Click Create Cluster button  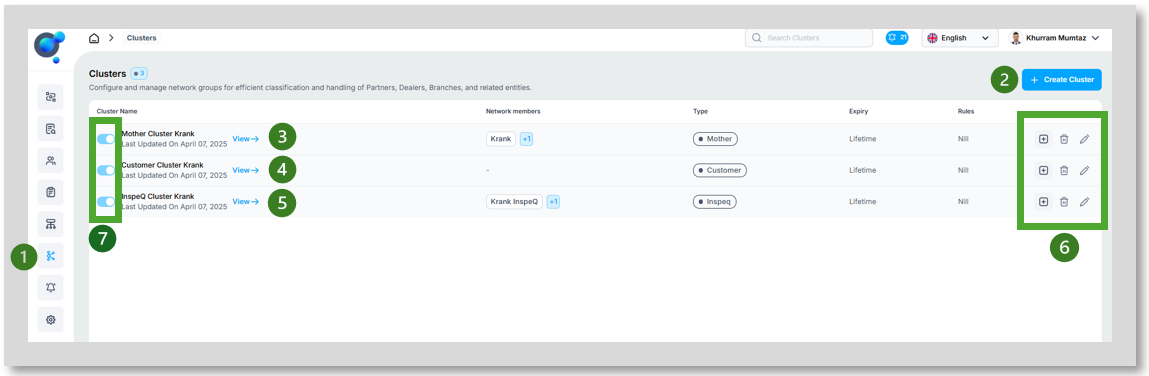point(1062,80)
